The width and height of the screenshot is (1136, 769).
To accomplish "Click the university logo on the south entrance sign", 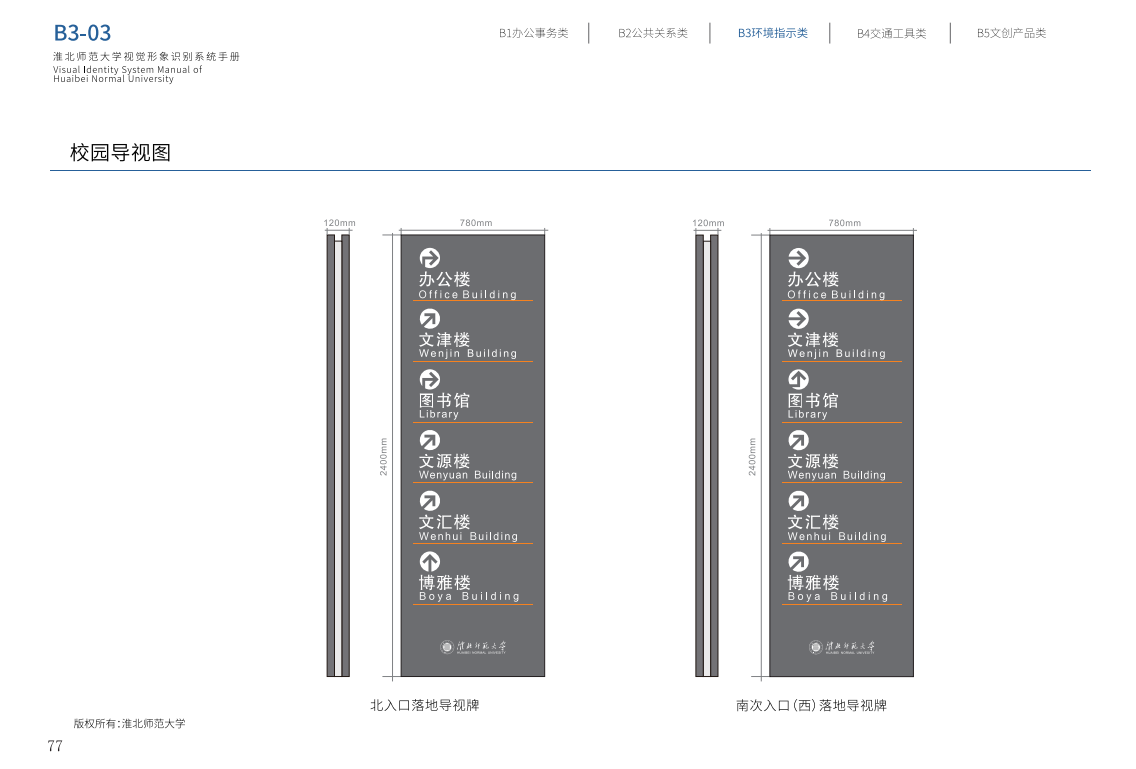I will point(842,647).
